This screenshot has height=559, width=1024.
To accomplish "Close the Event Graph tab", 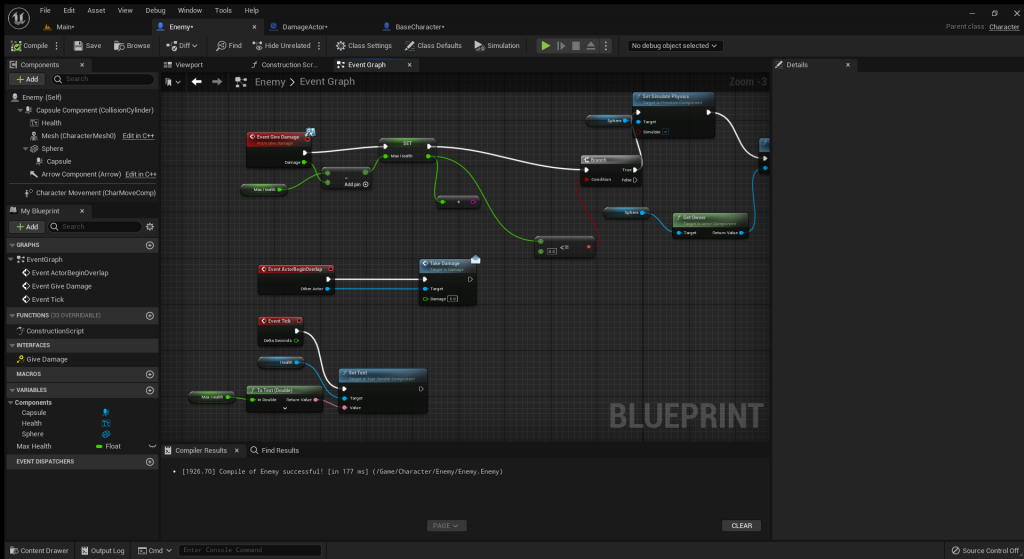I will coord(409,65).
